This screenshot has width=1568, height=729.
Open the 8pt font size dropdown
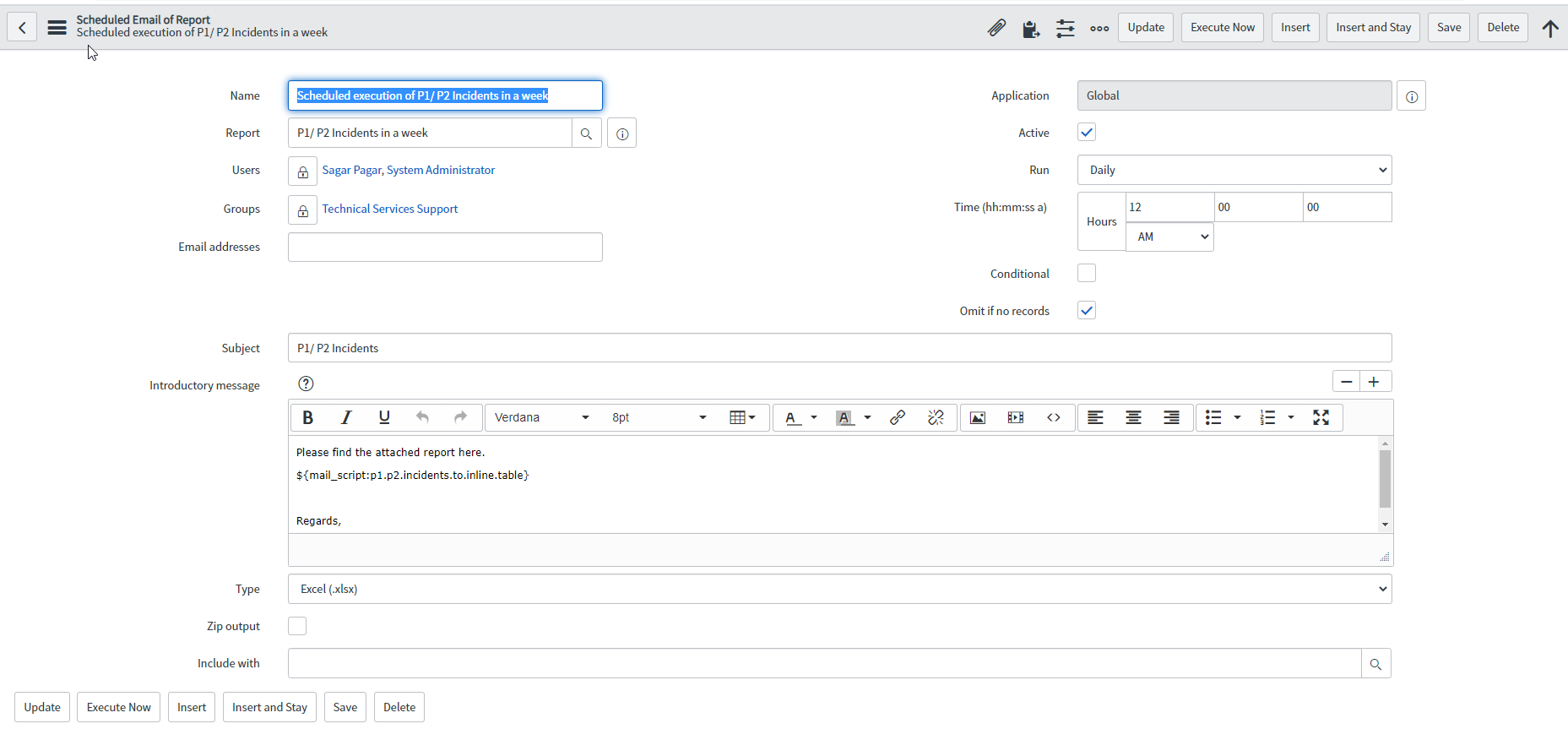point(659,417)
